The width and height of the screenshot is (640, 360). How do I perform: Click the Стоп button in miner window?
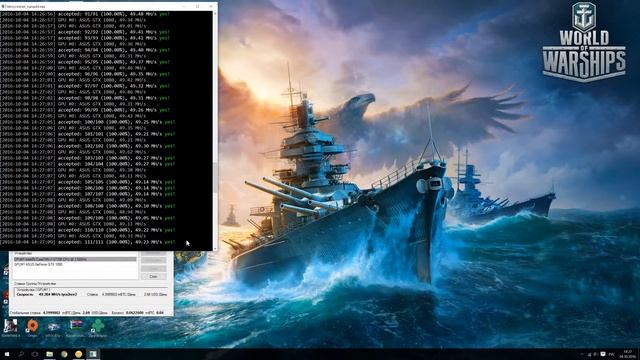pos(153,276)
